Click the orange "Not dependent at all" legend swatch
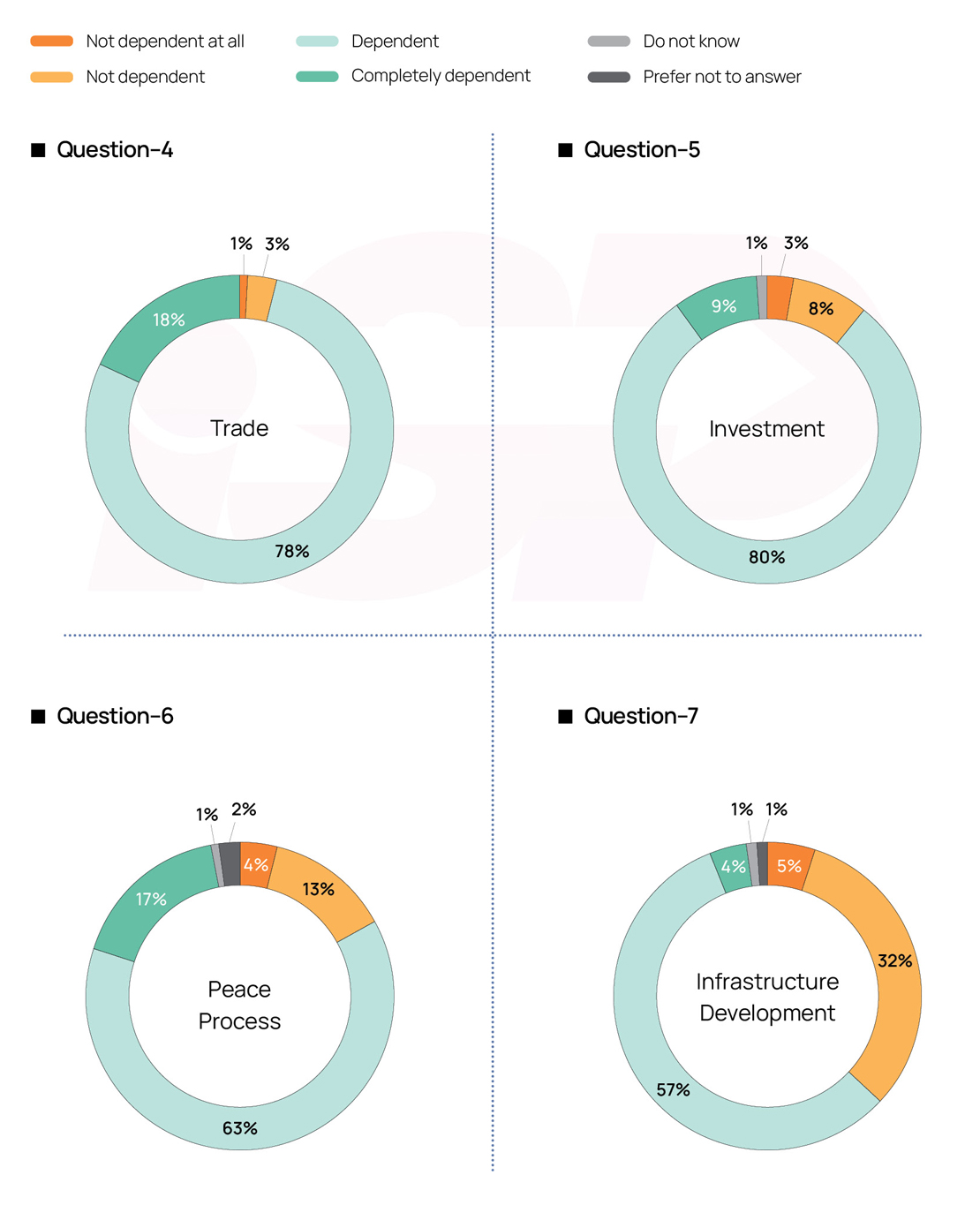 click(51, 41)
